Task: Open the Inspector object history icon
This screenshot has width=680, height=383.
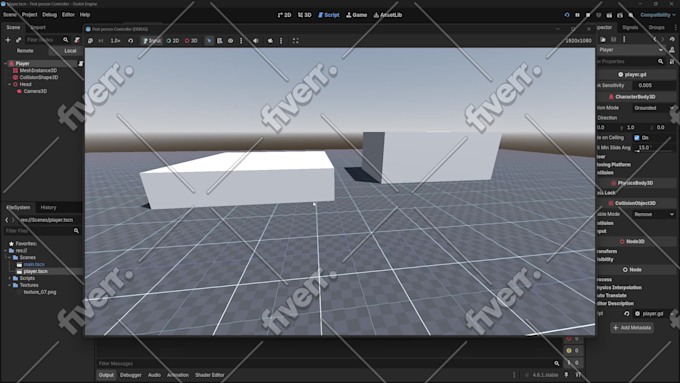Action: point(672,39)
